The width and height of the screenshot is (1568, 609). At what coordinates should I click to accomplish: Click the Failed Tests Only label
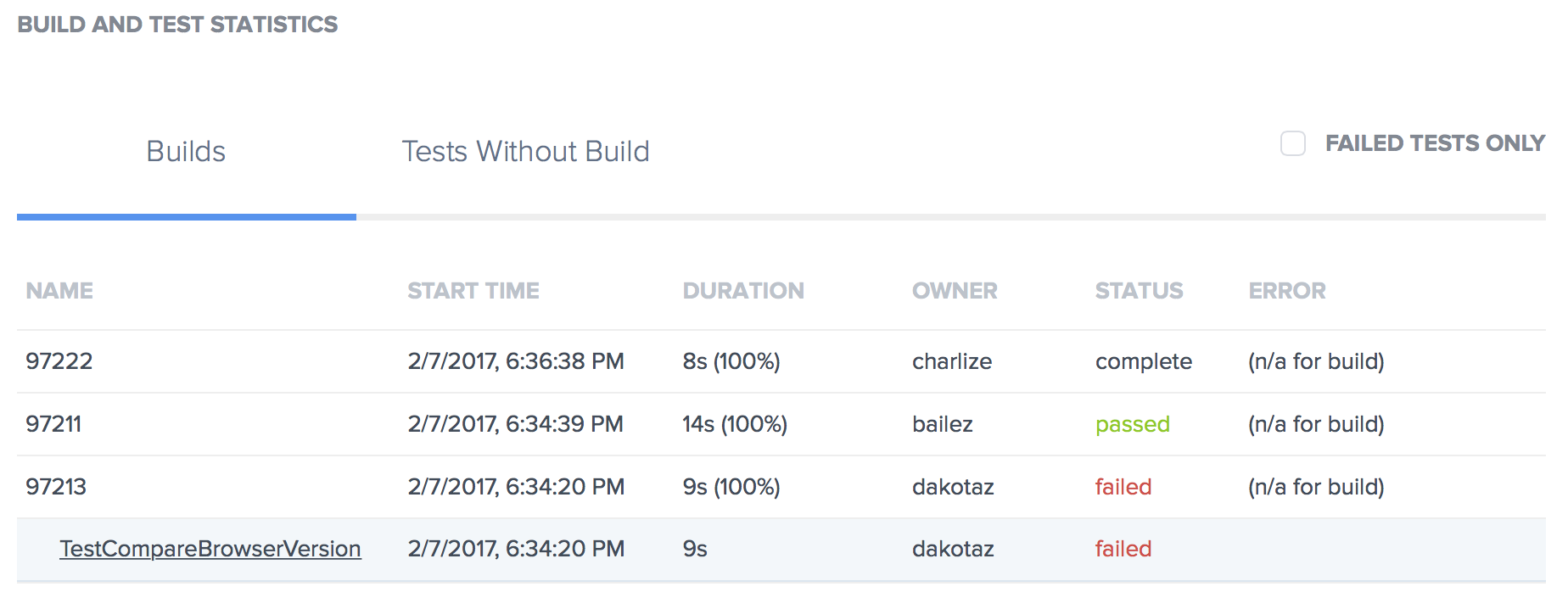[x=1434, y=143]
